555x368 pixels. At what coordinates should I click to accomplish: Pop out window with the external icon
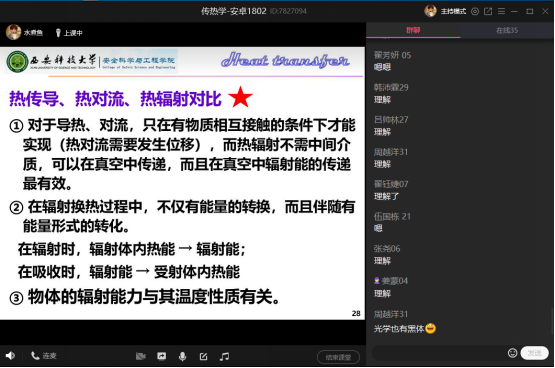click(x=488, y=11)
